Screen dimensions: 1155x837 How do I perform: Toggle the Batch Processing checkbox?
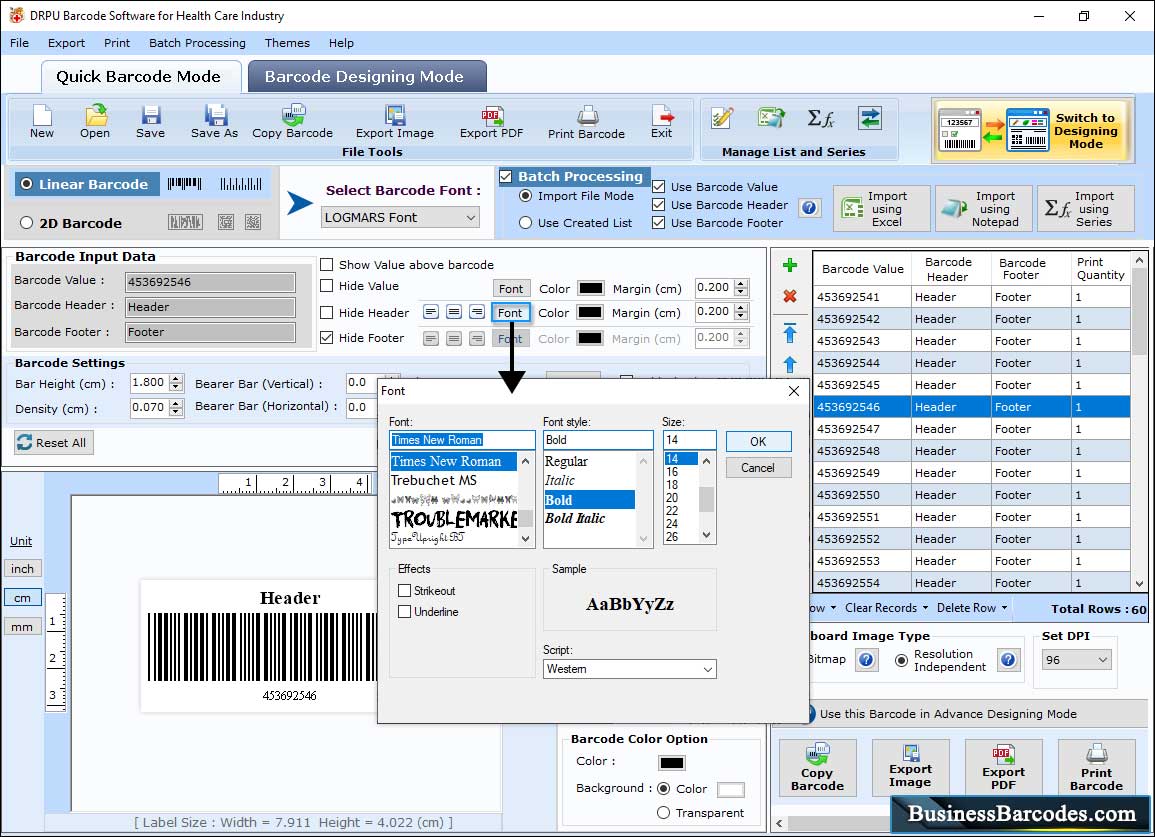506,176
